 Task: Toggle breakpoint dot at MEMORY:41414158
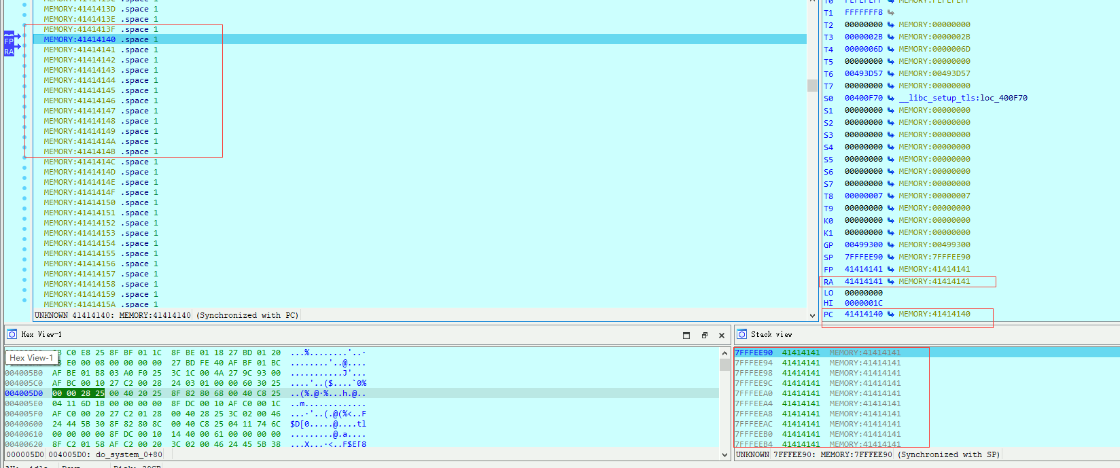(25, 284)
